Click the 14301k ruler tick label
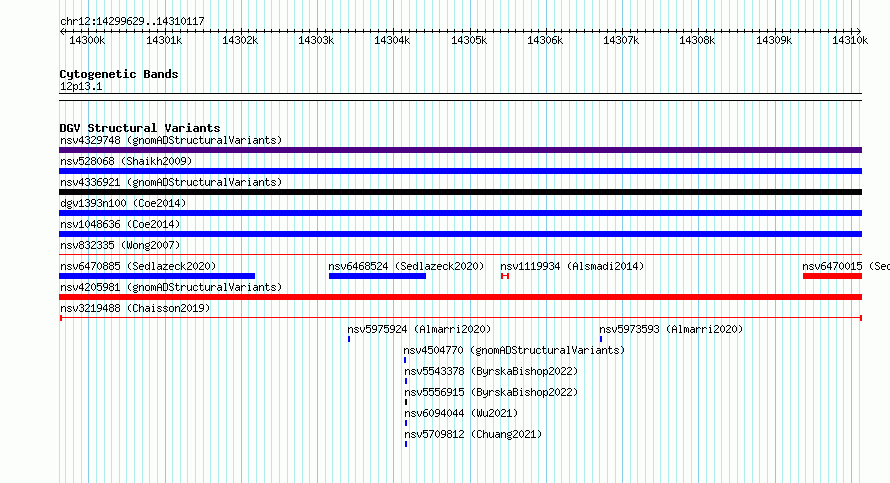Screen dimensions: 890x483 click(x=164, y=40)
